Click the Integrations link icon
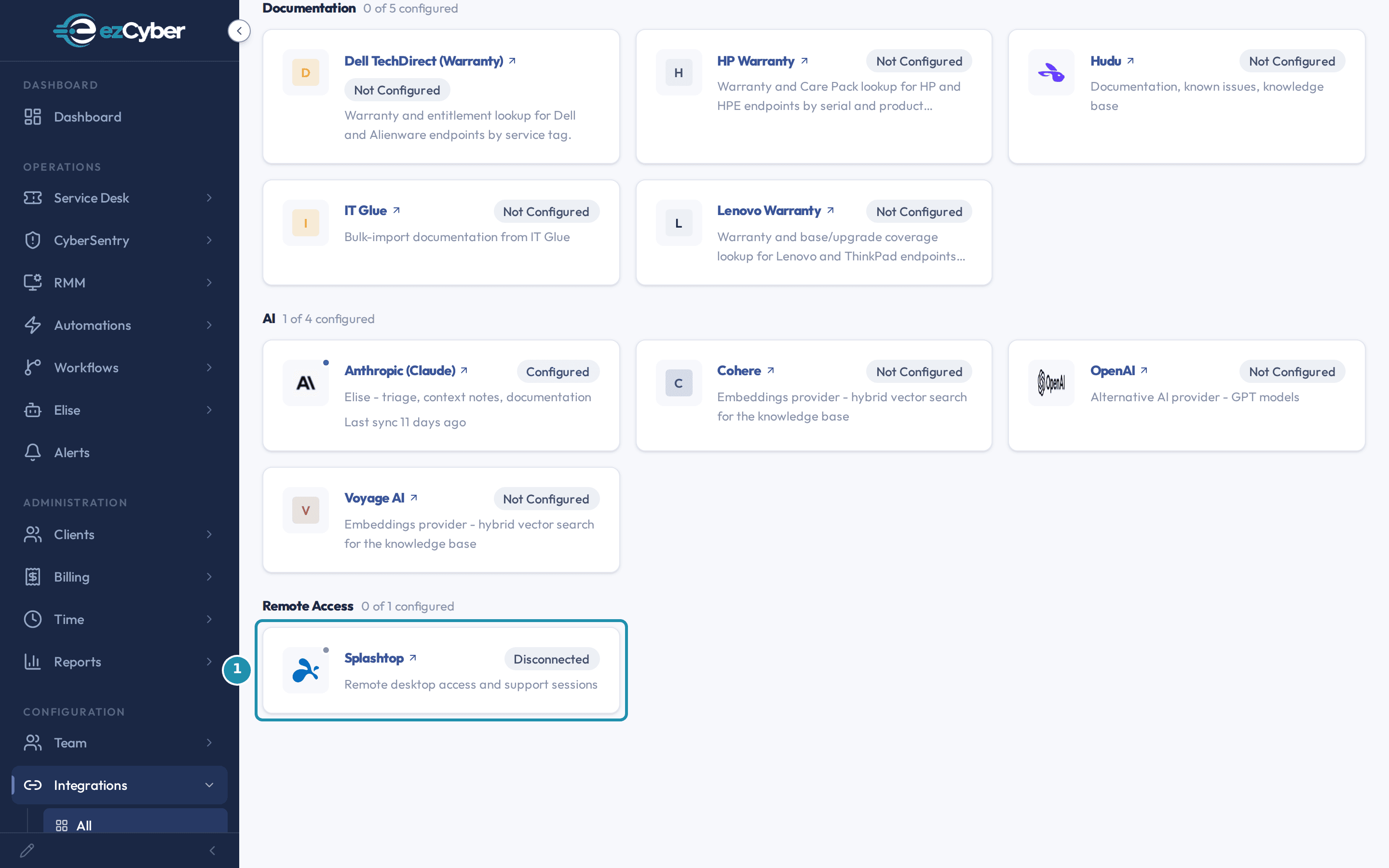This screenshot has height=868, width=1389. click(x=33, y=785)
